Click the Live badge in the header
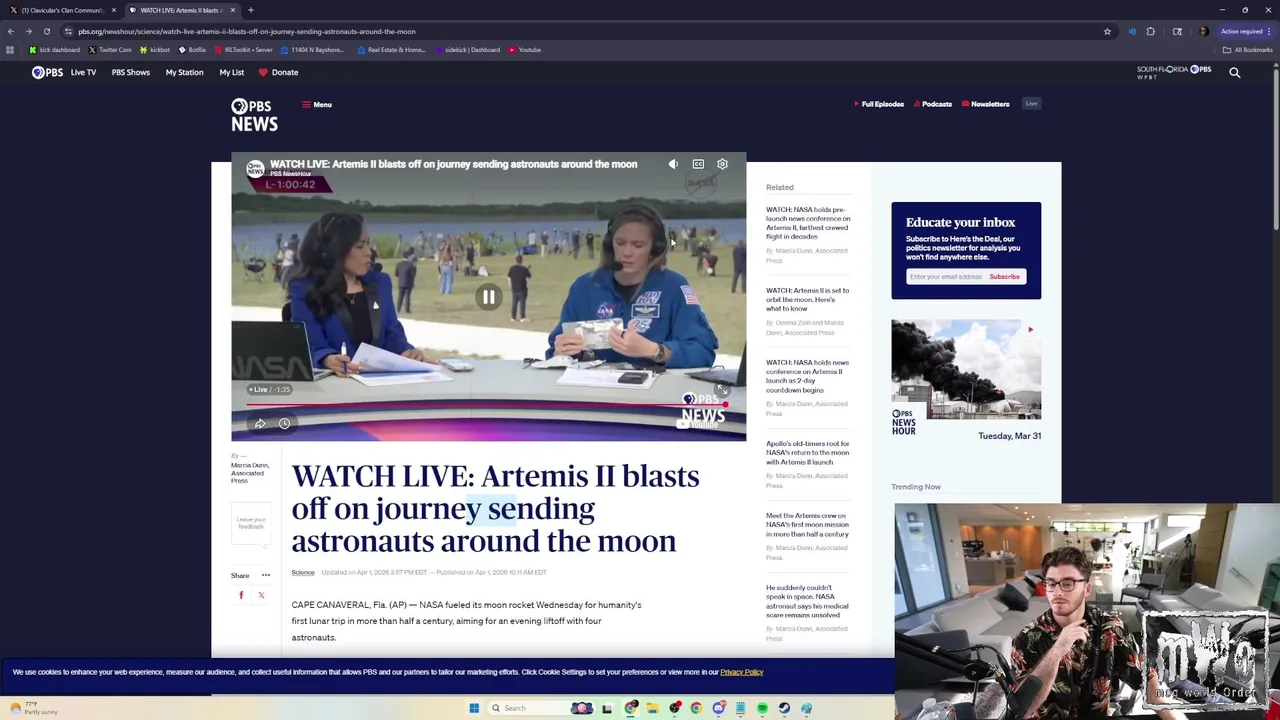1280x720 pixels. [x=1031, y=104]
